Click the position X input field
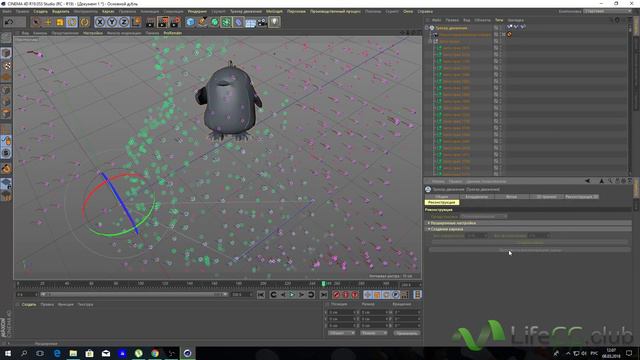 click(342, 313)
